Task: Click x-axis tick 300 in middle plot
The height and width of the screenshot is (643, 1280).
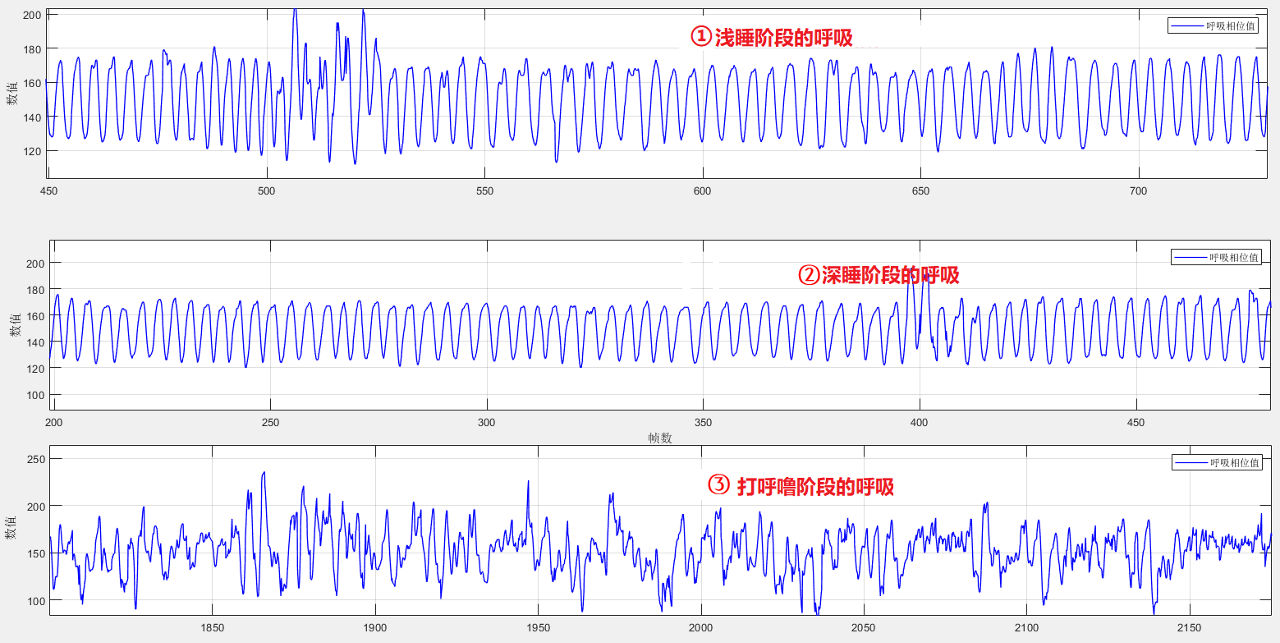Action: (x=487, y=423)
